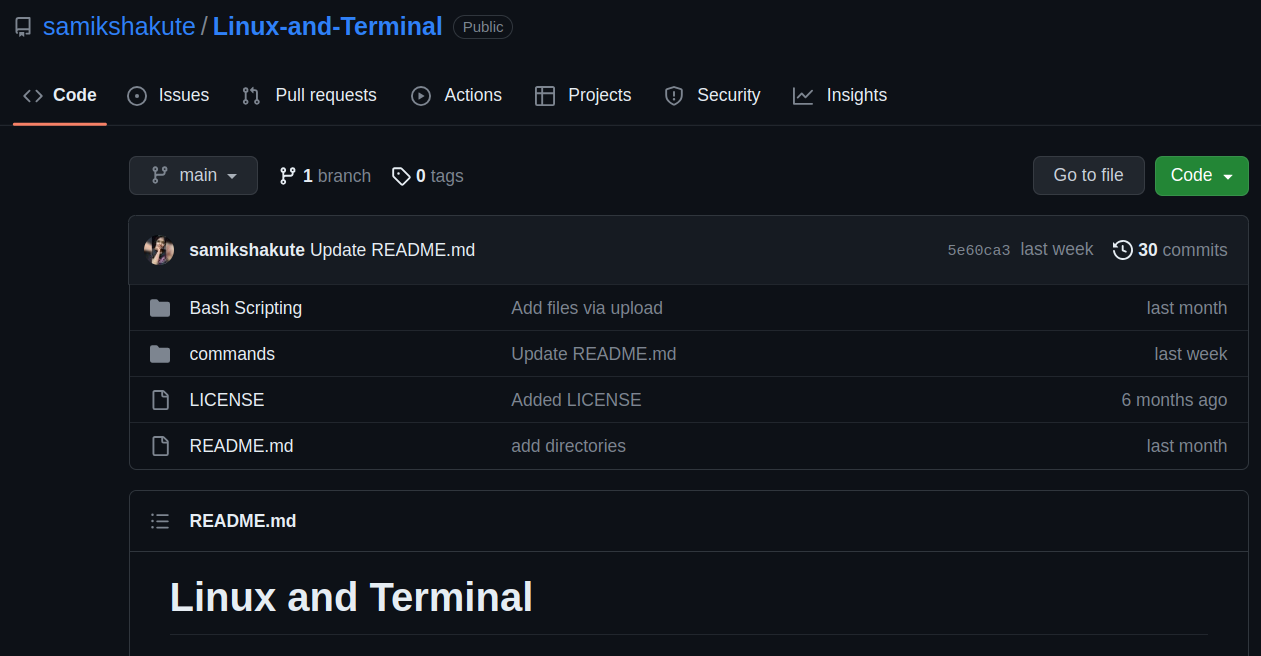
Task: Click the tags label icon
Action: click(x=401, y=176)
